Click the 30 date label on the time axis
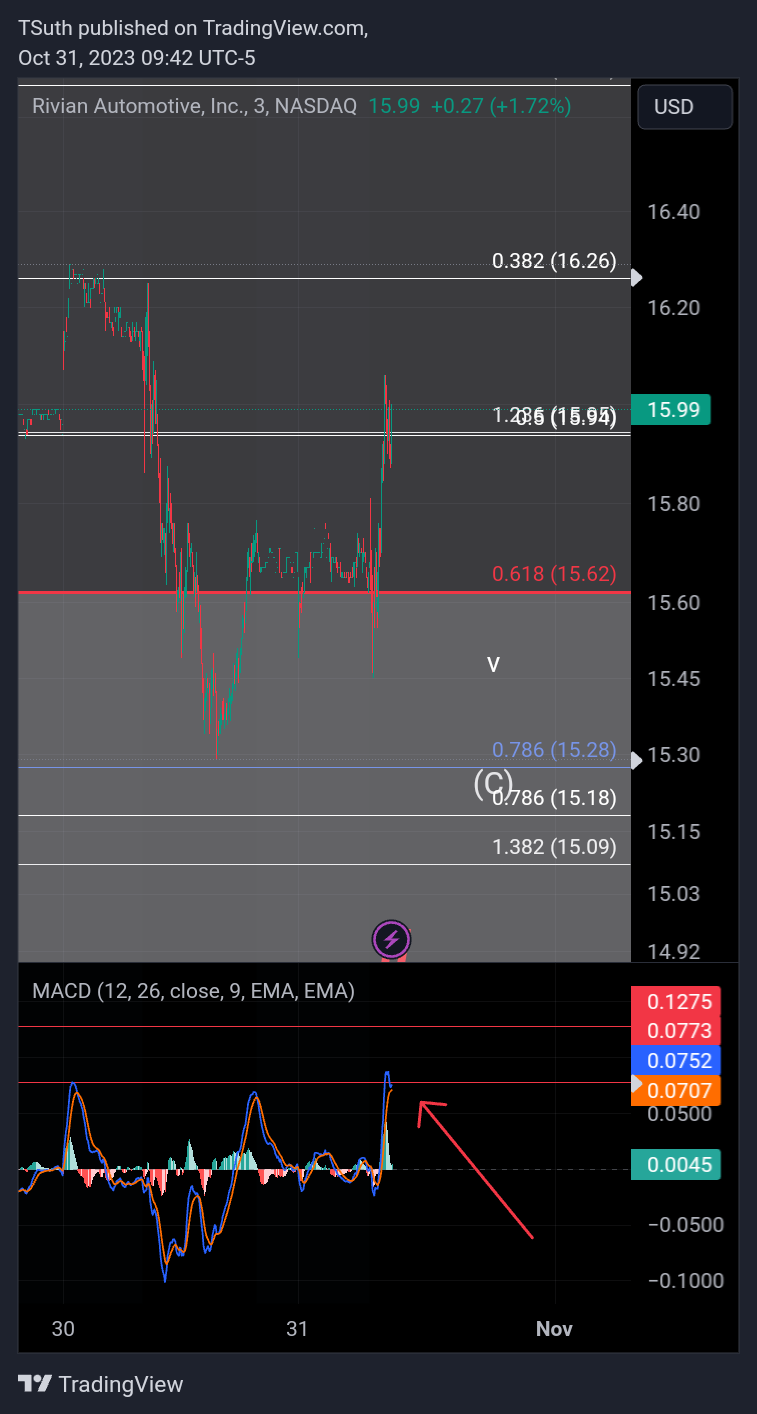 coord(63,1329)
